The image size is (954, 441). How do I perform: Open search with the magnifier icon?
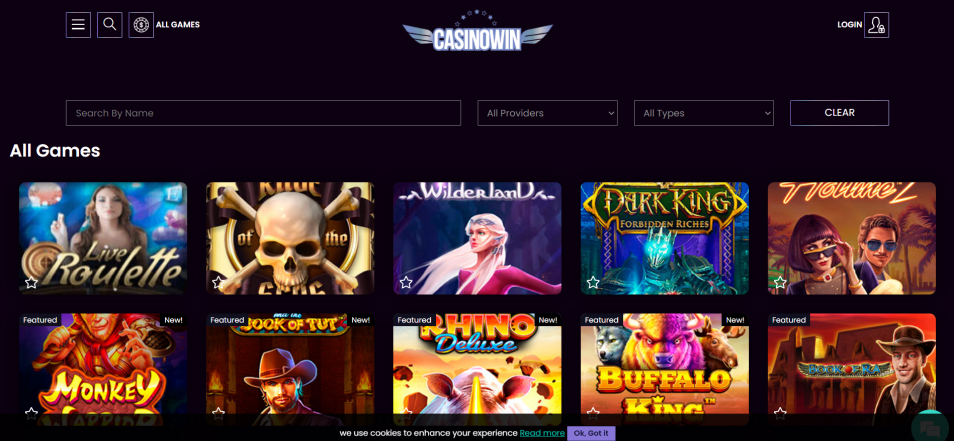110,25
